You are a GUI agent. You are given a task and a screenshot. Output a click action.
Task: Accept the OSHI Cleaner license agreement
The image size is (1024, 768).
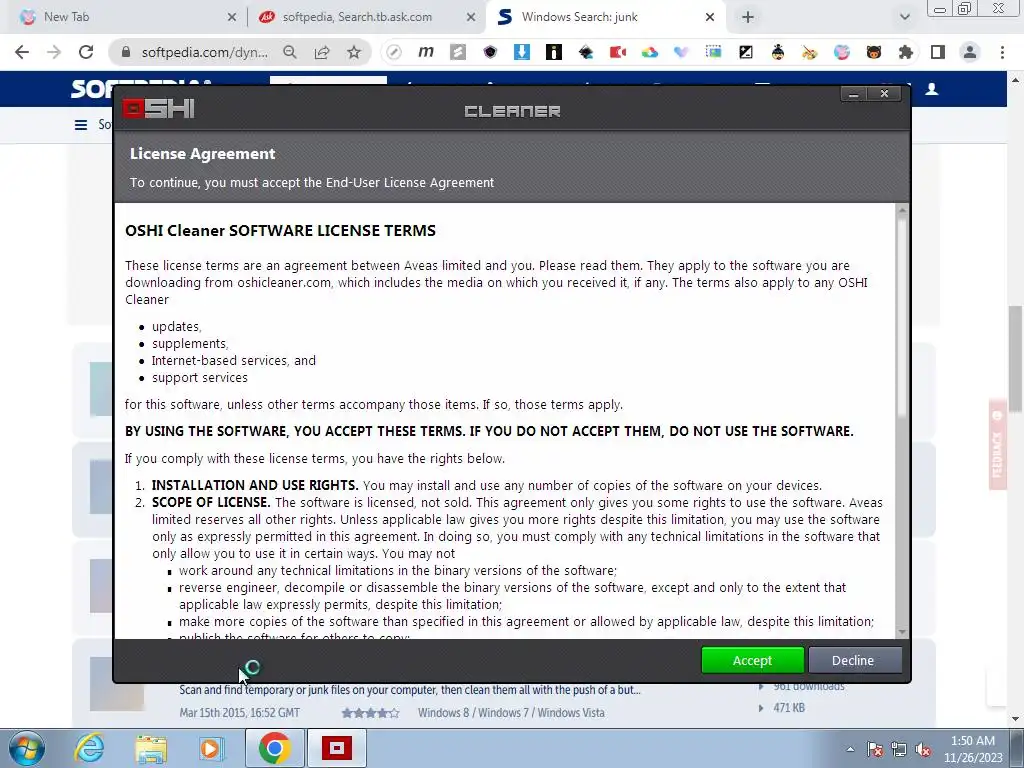[752, 660]
